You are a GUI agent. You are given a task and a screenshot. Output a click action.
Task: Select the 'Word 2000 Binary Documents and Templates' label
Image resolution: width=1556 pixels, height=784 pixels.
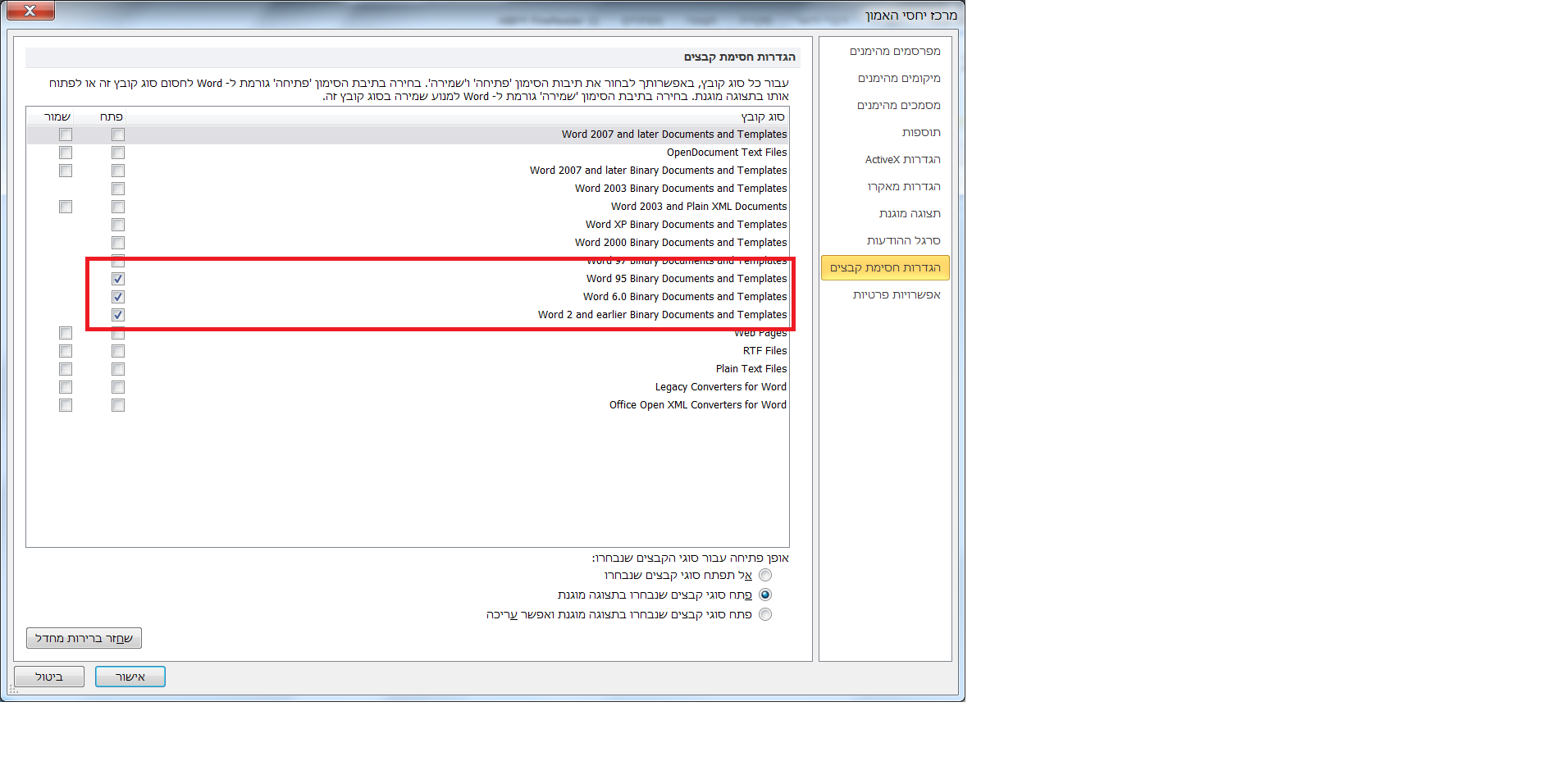click(681, 243)
